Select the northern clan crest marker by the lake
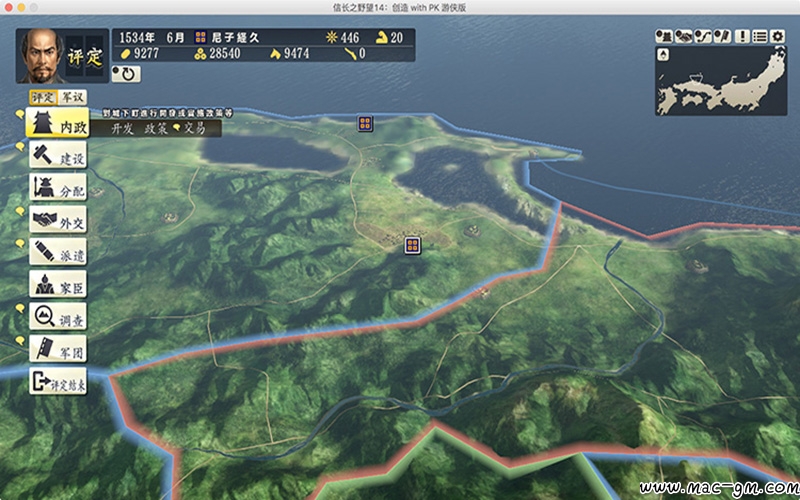 (365, 123)
